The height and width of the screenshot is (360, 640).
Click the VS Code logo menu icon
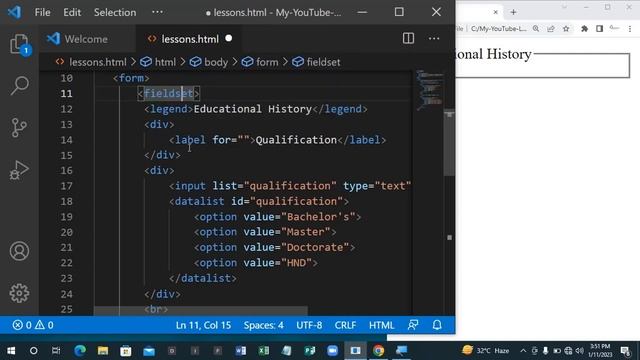(x=15, y=12)
